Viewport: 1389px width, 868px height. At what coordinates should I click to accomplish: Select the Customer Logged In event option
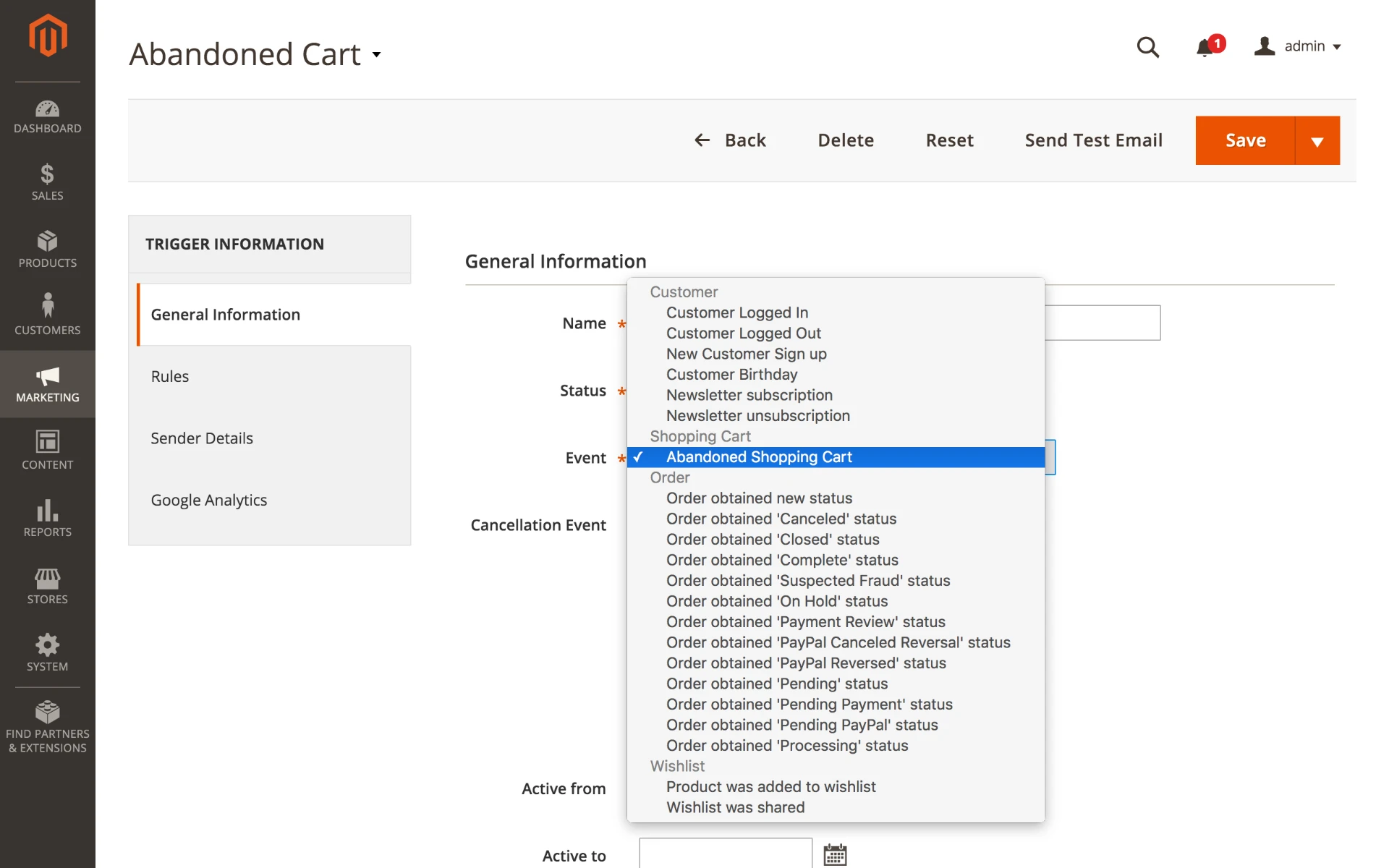[x=736, y=312]
